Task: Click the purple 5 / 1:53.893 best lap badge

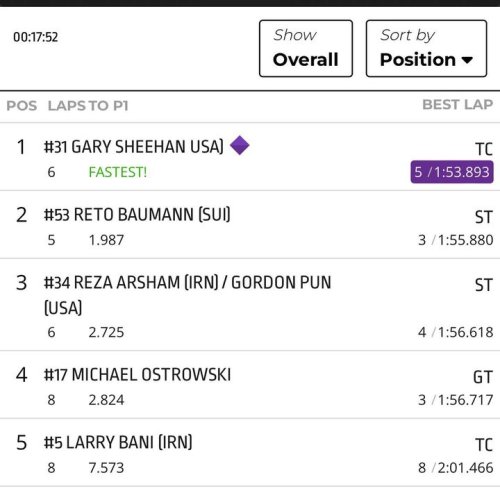Action: tap(452, 172)
